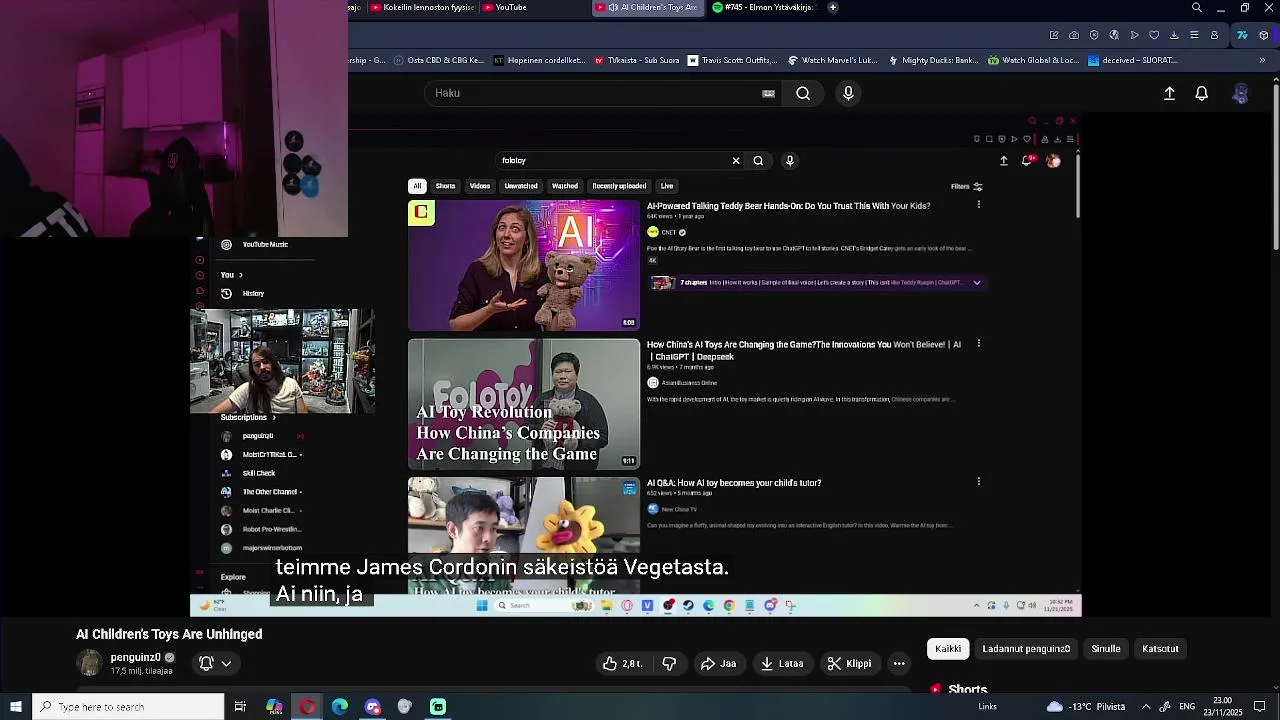The image size is (1280, 720).
Task: Open the #745 Elmon Ystäväkirja Spotify tab
Action: pos(765,7)
